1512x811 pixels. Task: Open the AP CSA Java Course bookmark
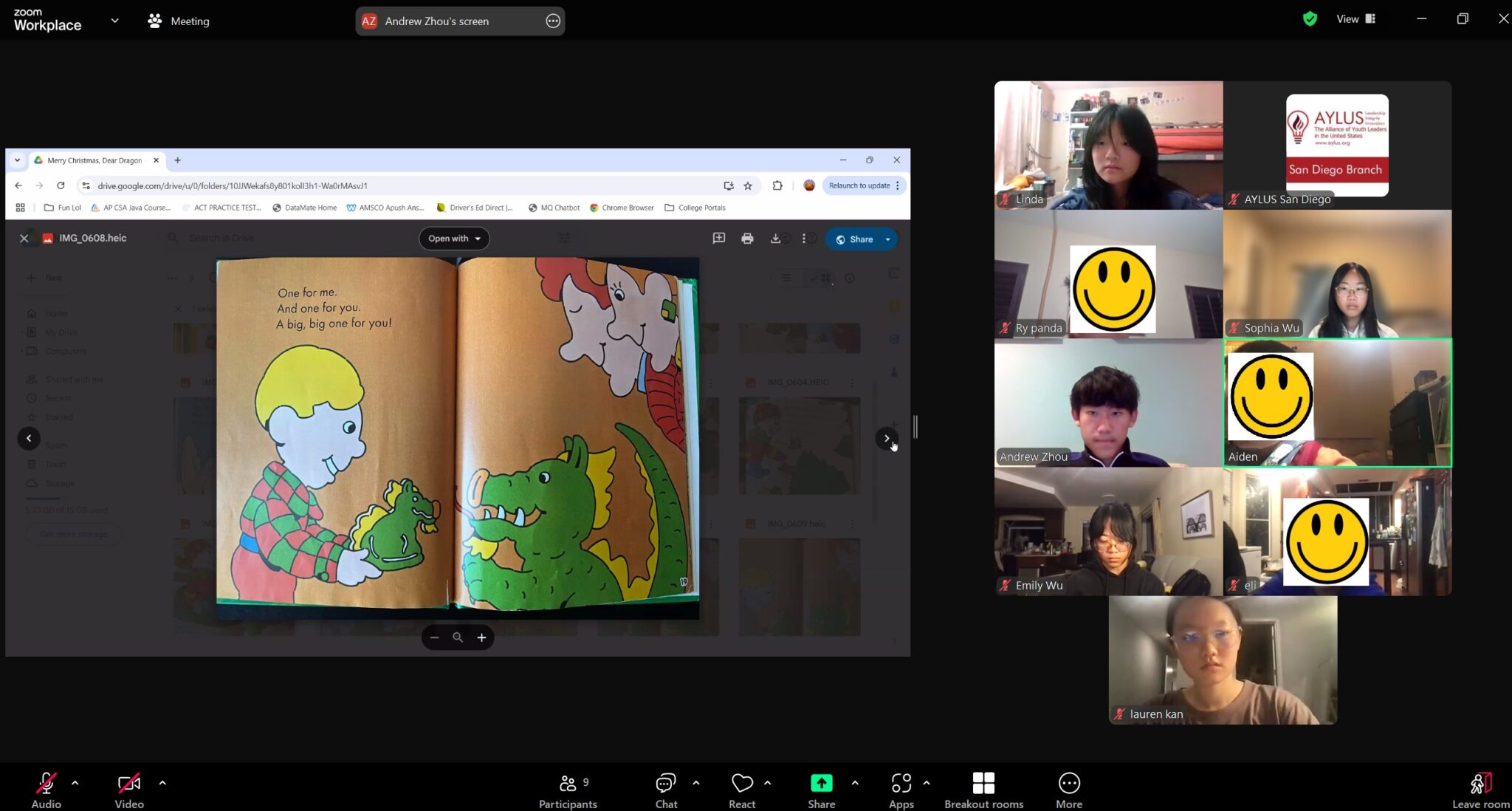tap(131, 208)
